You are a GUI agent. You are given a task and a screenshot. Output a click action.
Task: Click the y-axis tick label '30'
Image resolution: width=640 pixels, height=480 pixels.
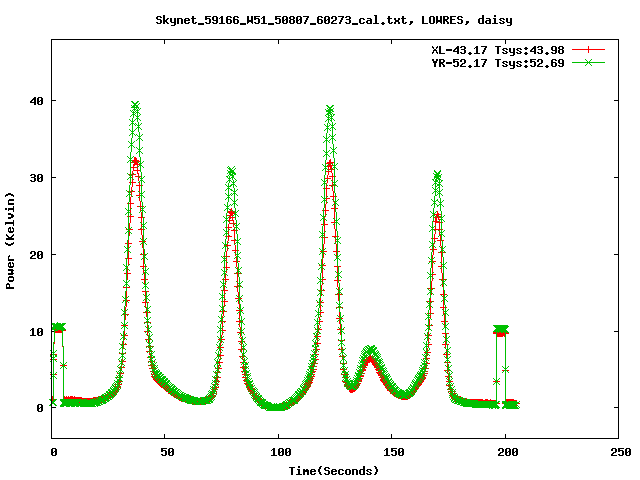click(37, 178)
